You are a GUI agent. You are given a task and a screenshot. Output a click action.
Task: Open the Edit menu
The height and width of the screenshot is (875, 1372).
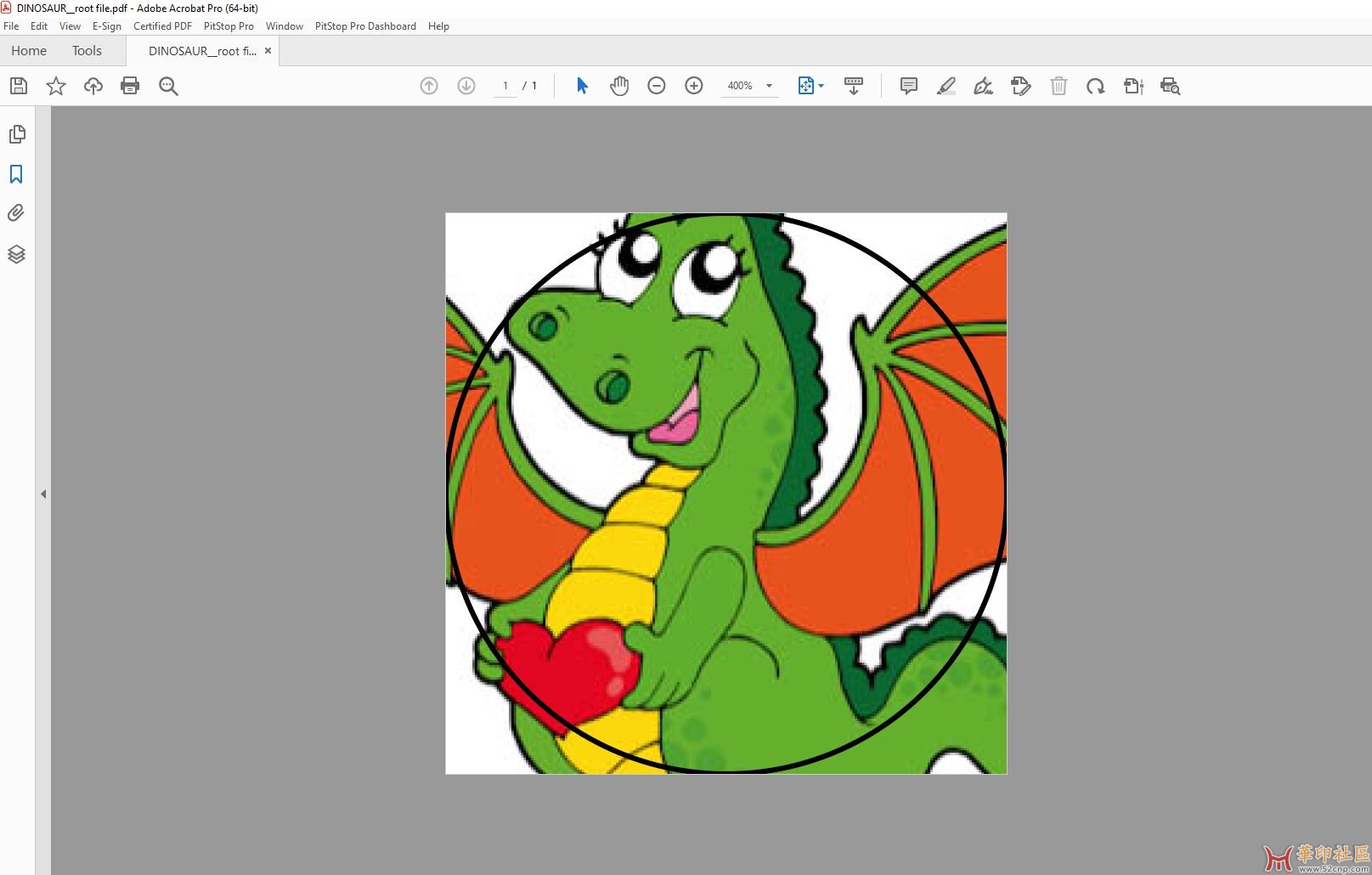[39, 26]
